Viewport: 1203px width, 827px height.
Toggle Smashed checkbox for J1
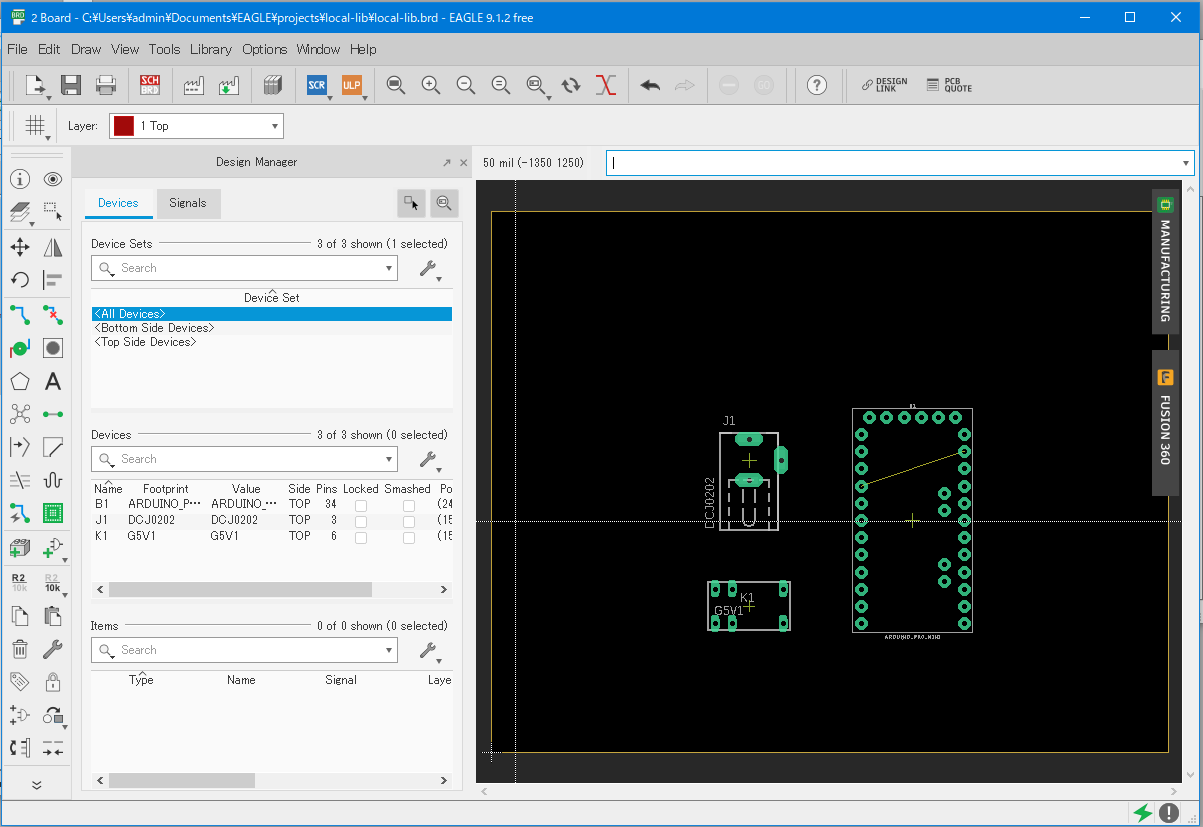[x=409, y=521]
